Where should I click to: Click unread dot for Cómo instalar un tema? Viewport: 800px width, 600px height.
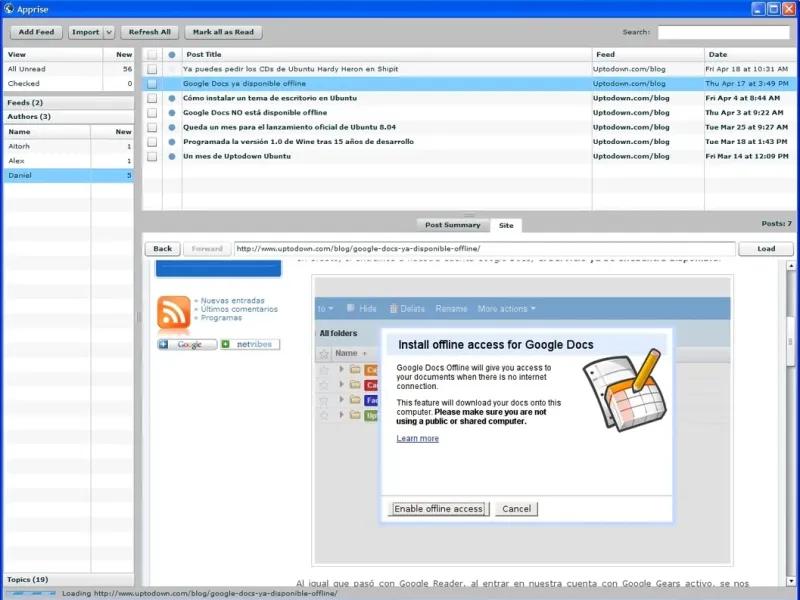point(172,98)
